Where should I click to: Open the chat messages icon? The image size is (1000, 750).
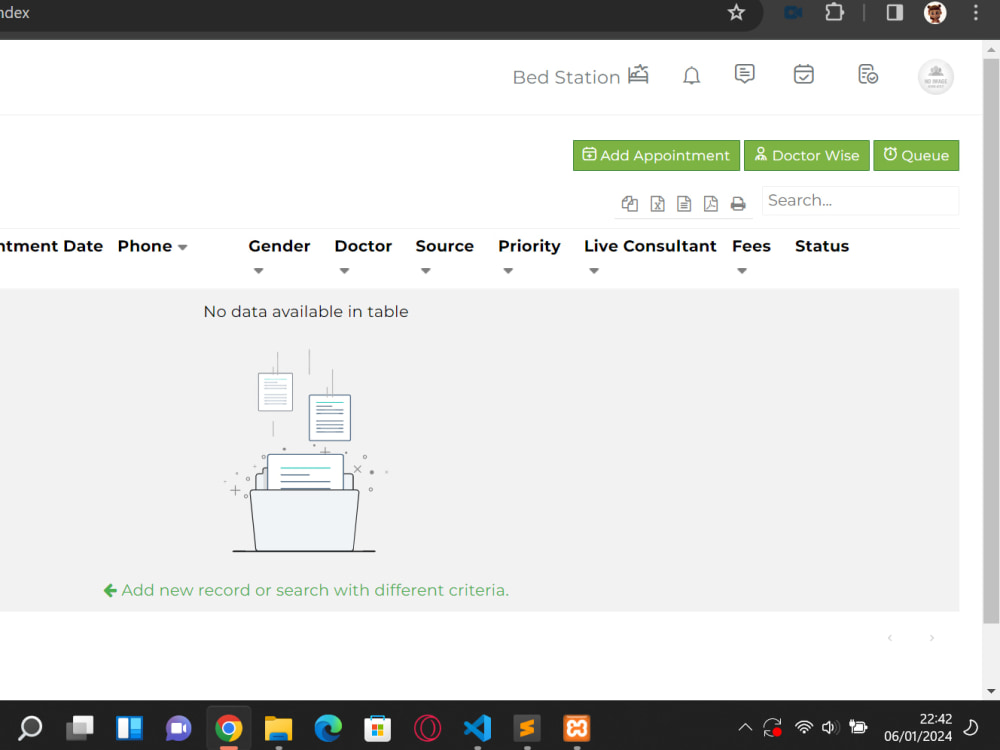[744, 74]
